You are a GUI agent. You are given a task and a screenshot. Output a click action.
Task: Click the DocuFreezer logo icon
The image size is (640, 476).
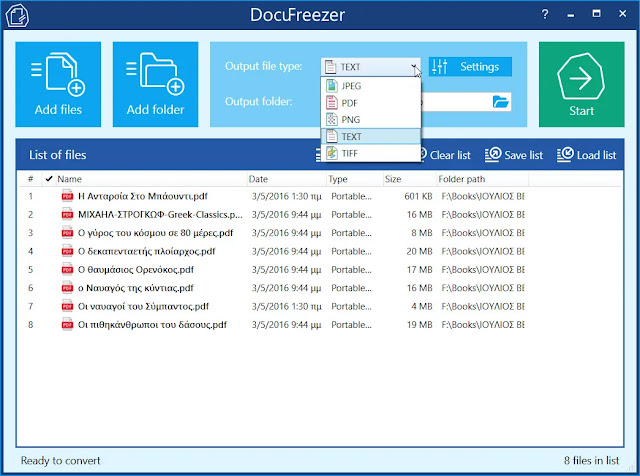pos(17,16)
